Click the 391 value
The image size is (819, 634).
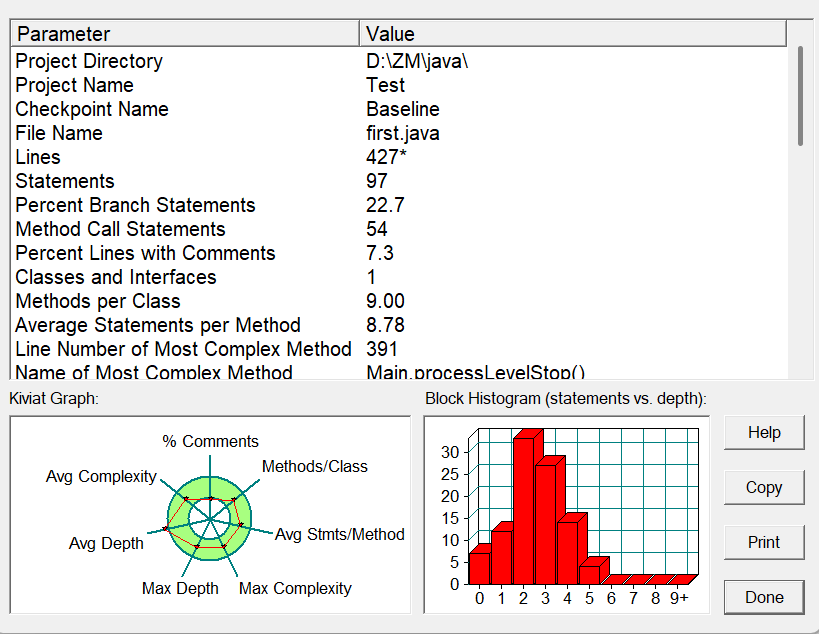382,349
